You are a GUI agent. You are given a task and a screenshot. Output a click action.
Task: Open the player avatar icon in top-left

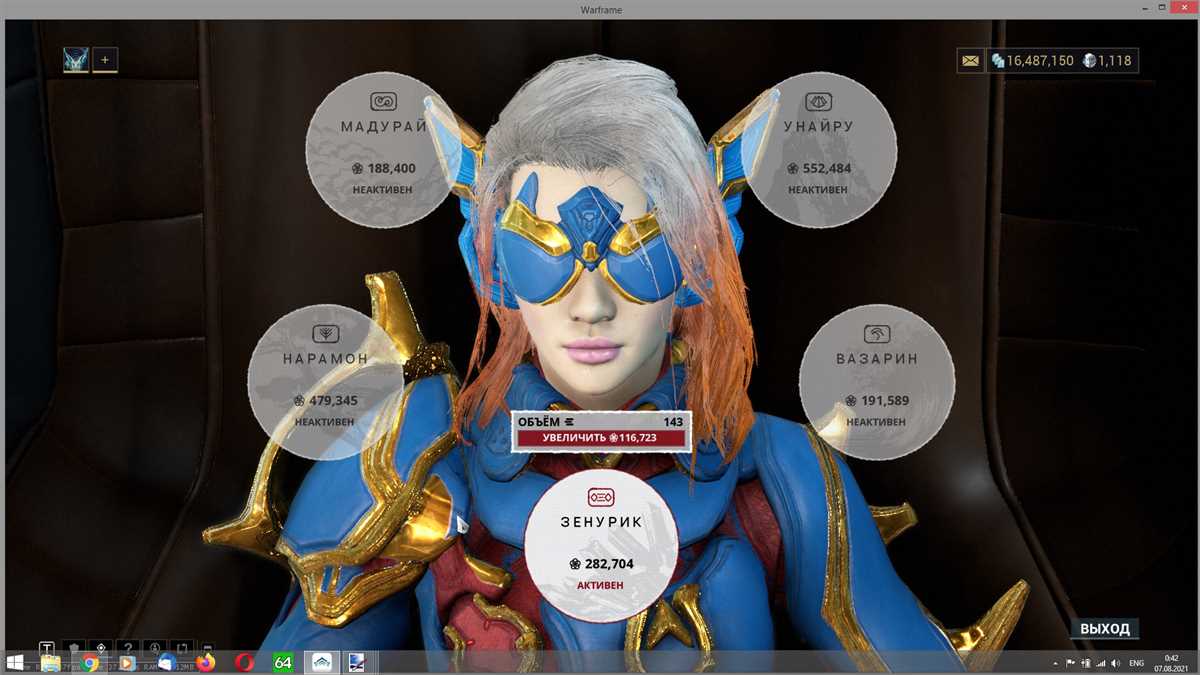tap(76, 60)
